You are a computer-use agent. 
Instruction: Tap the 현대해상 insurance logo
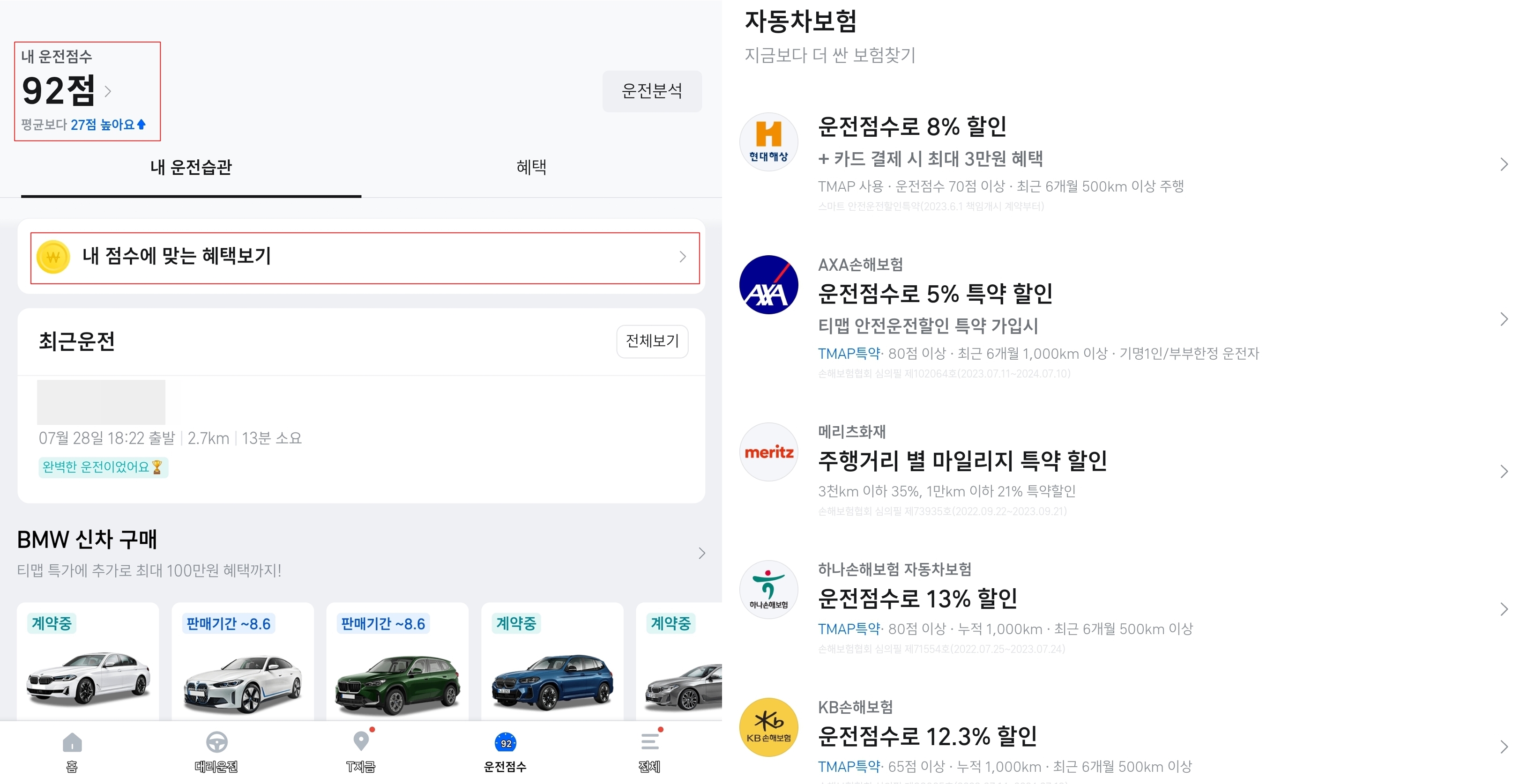point(768,142)
